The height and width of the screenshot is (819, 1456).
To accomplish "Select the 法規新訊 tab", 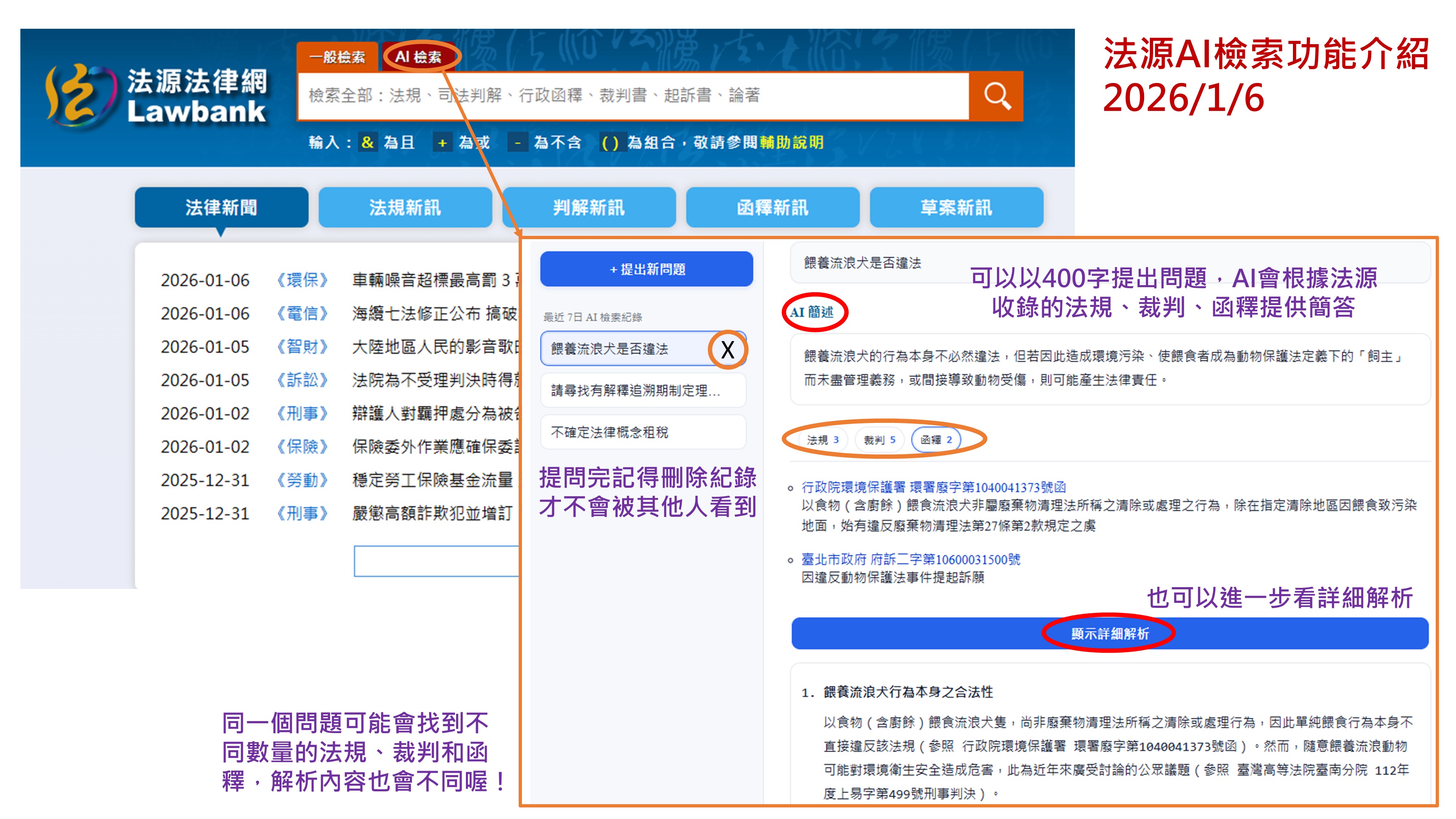I will (405, 207).
